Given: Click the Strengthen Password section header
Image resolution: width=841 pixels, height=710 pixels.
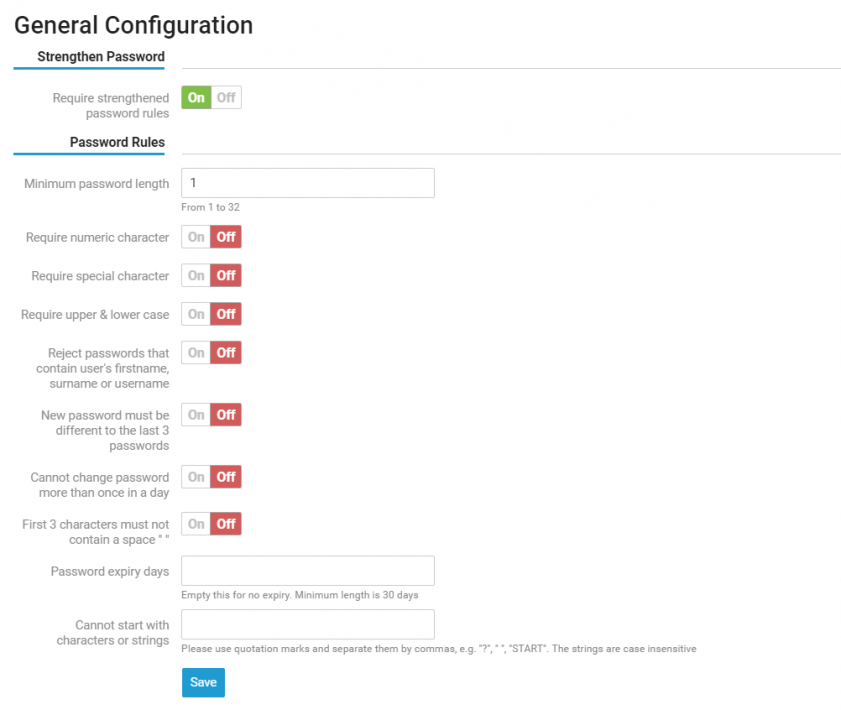Looking at the screenshot, I should coord(101,57).
